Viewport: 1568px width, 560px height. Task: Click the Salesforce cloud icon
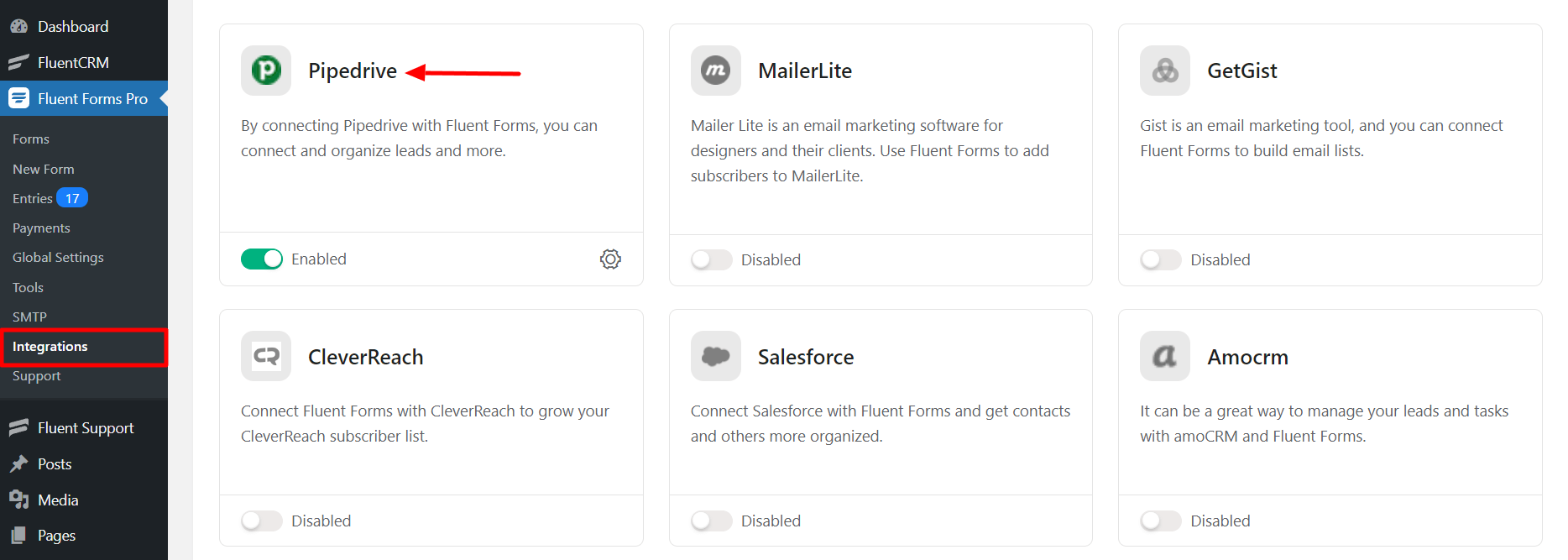(x=715, y=356)
